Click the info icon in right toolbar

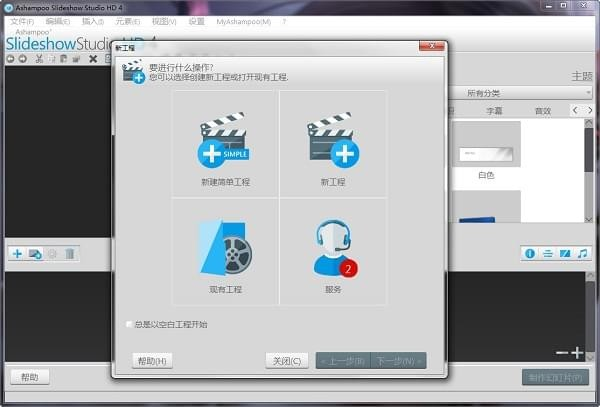point(530,254)
